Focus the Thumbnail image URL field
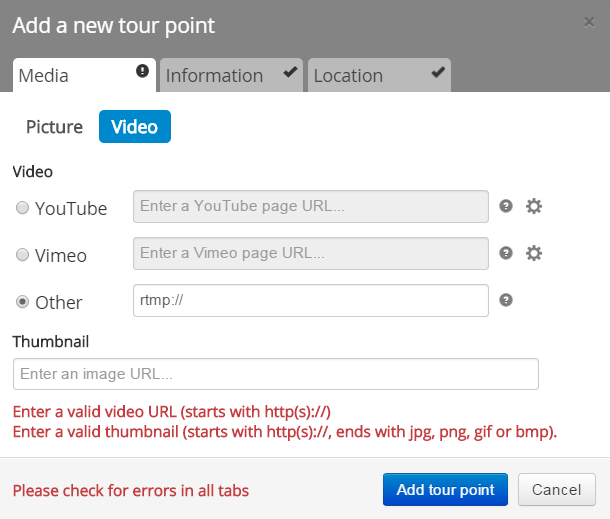 276,374
